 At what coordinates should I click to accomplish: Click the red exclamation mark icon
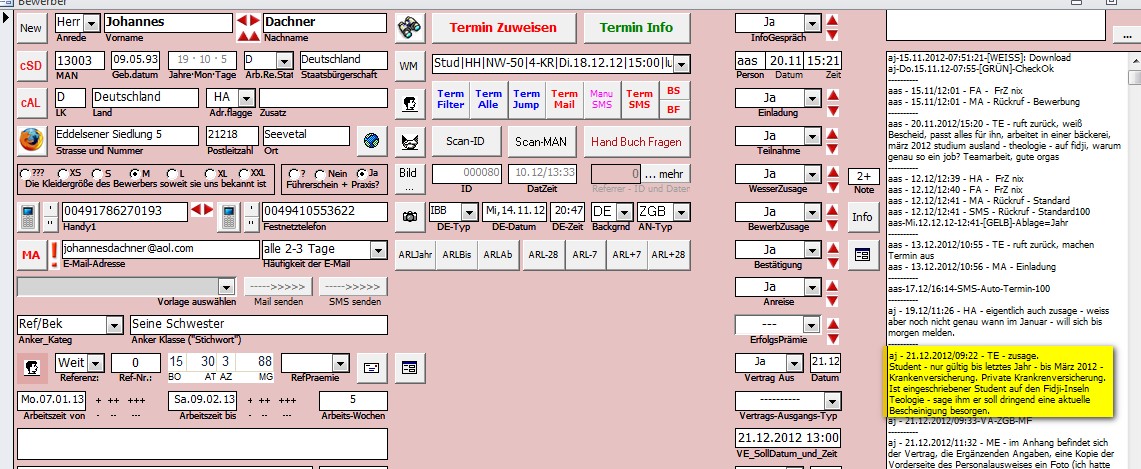pyautogui.click(x=52, y=255)
